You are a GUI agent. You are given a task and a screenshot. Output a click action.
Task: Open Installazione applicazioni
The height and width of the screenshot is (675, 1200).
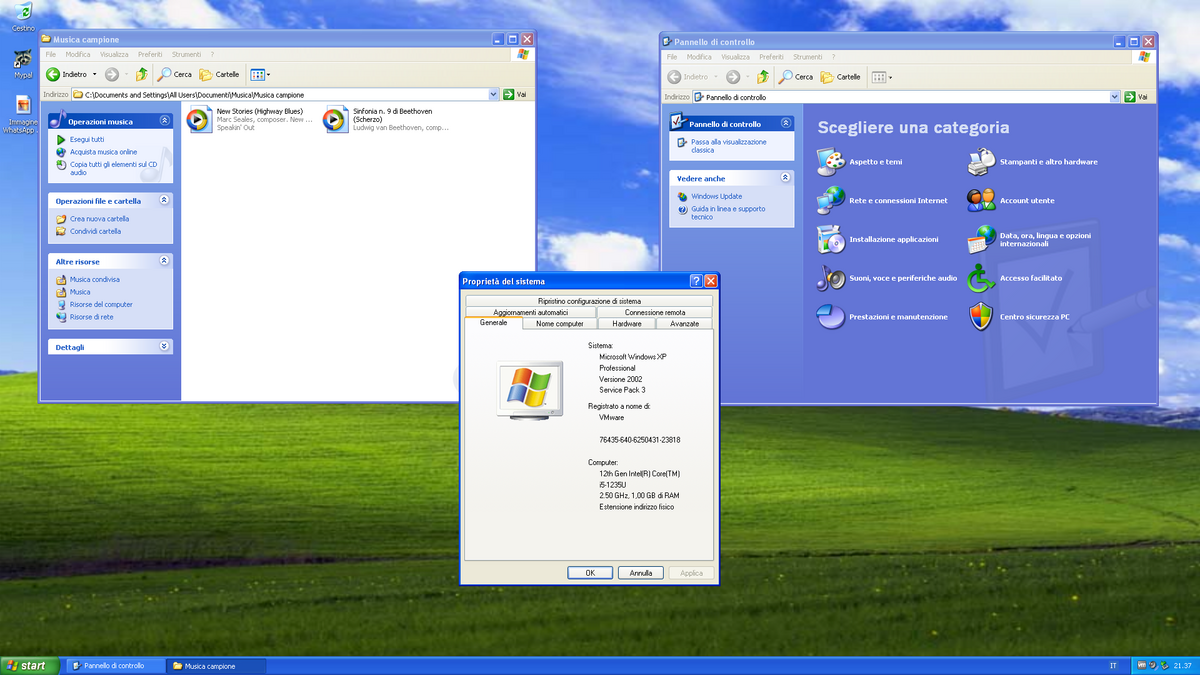tap(893, 239)
